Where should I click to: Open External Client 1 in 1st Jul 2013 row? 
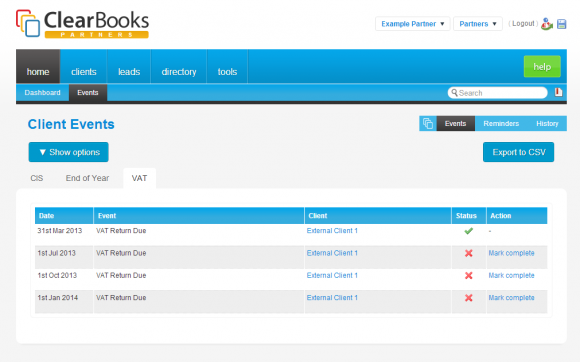(x=332, y=253)
